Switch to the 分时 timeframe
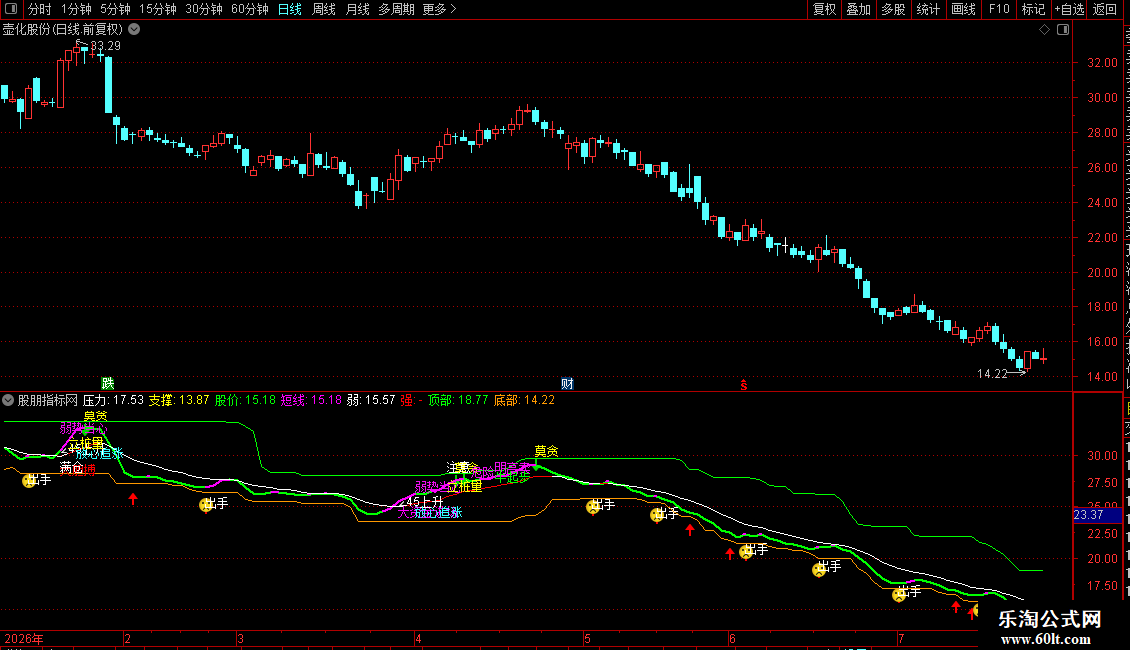Viewport: 1130px width, 650px height. [x=40, y=9]
